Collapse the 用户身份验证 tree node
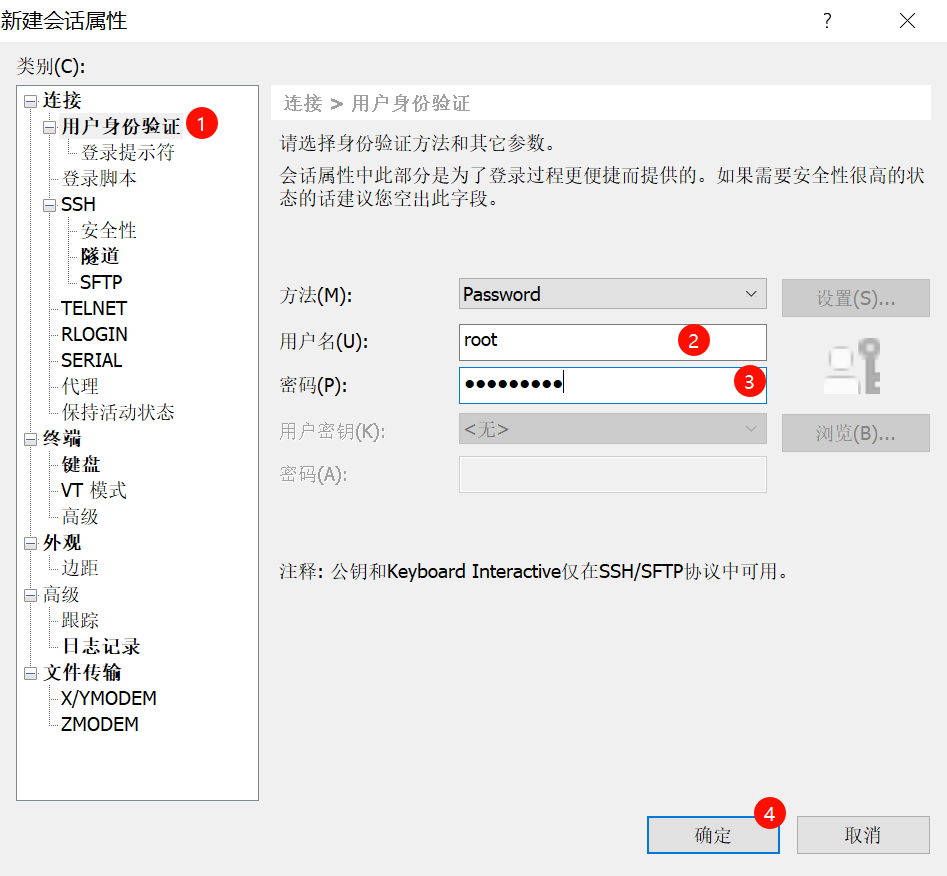Image resolution: width=947 pixels, height=876 pixels. pyautogui.click(x=49, y=127)
